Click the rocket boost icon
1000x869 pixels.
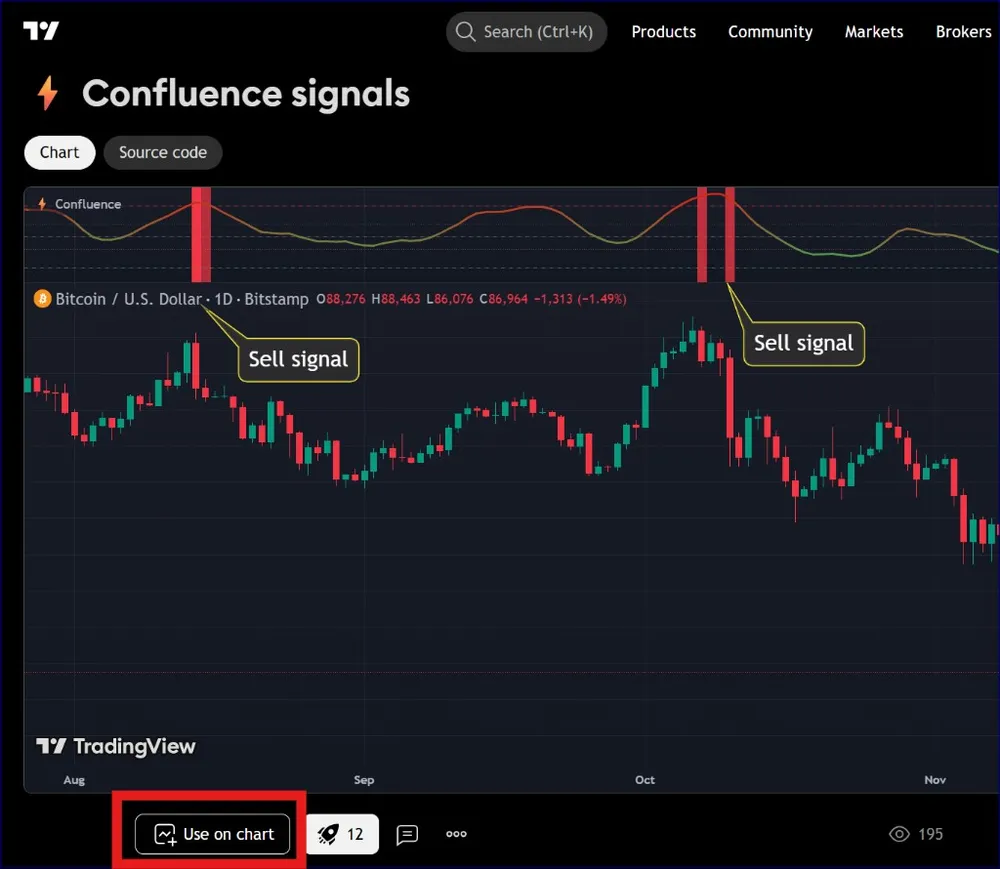(x=325, y=833)
